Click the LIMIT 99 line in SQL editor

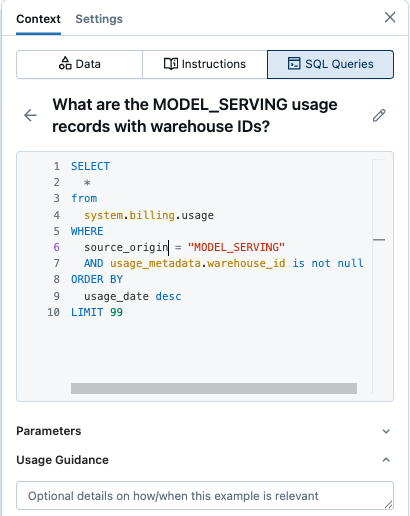tap(97, 312)
